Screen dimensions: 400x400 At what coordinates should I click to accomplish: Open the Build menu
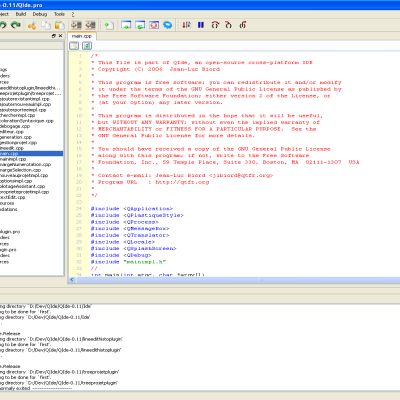[x=21, y=14]
